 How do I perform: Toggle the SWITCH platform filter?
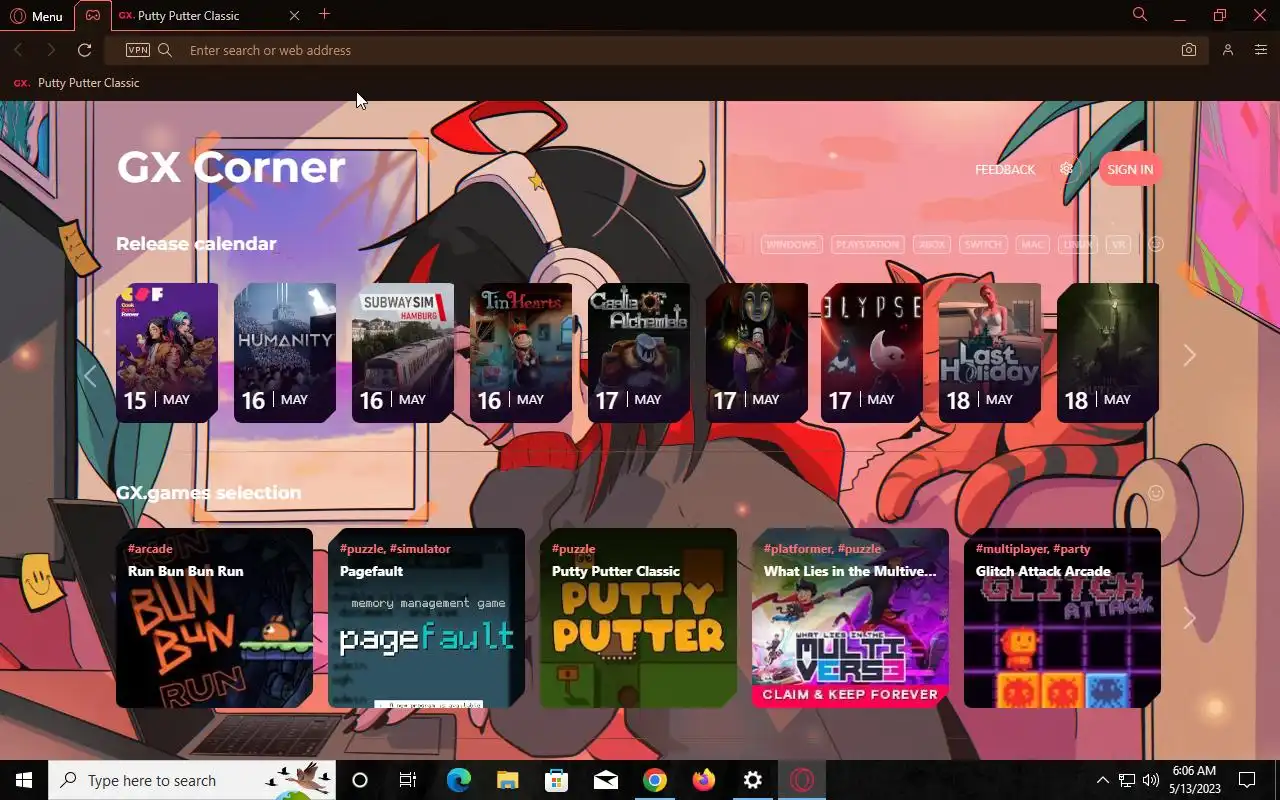[983, 244]
